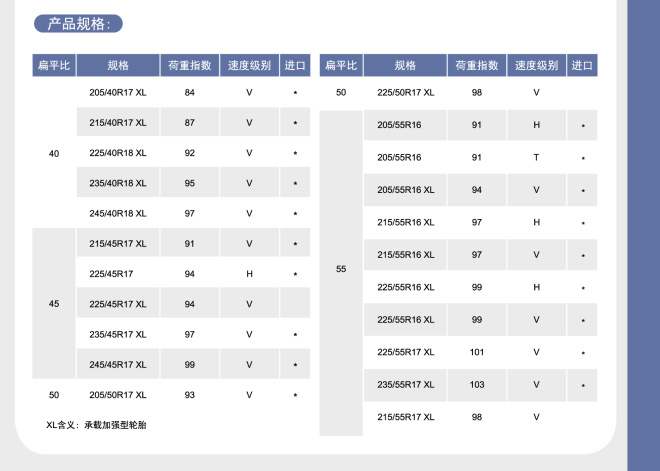This screenshot has height=471, width=660.
Task: Select the 215/45R17 XL spec cell
Action: click(118, 244)
